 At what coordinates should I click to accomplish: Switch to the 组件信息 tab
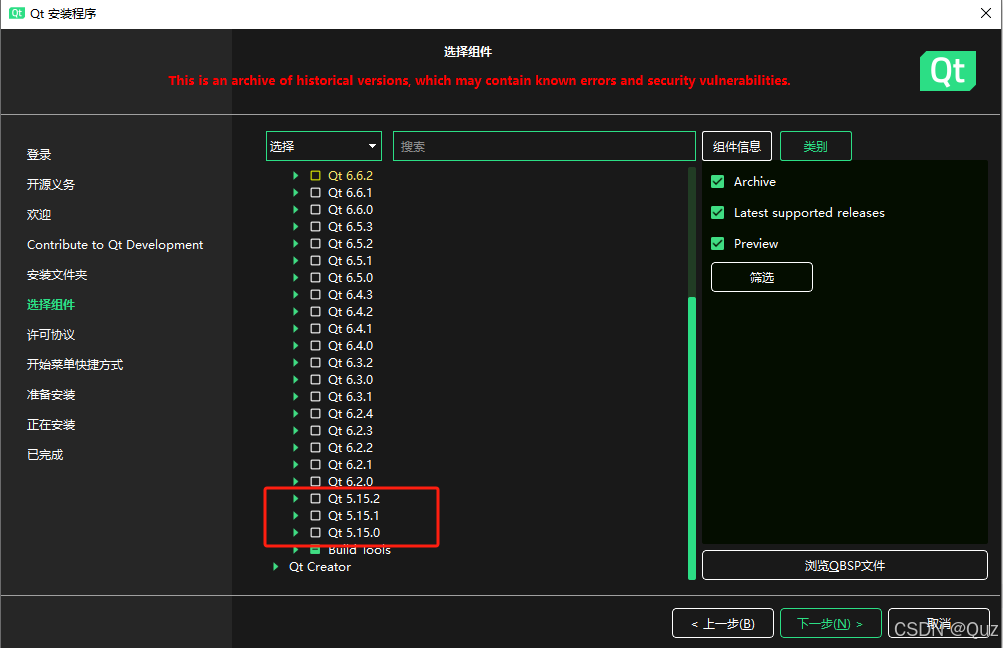[737, 146]
